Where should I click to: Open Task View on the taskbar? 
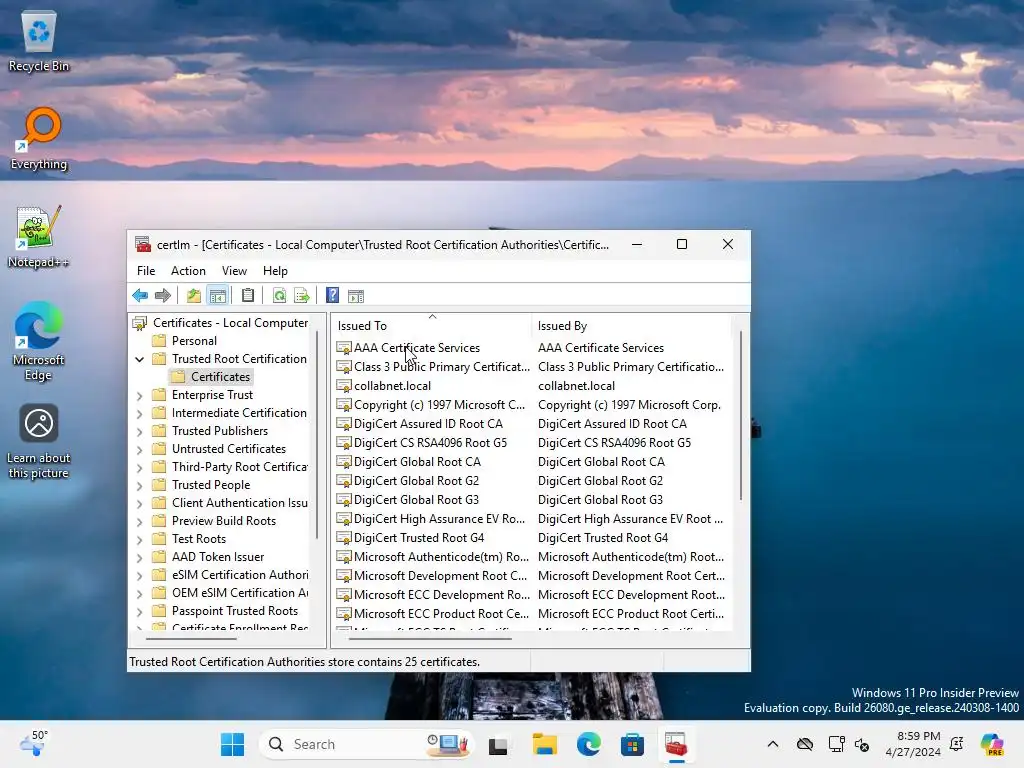(x=498, y=744)
